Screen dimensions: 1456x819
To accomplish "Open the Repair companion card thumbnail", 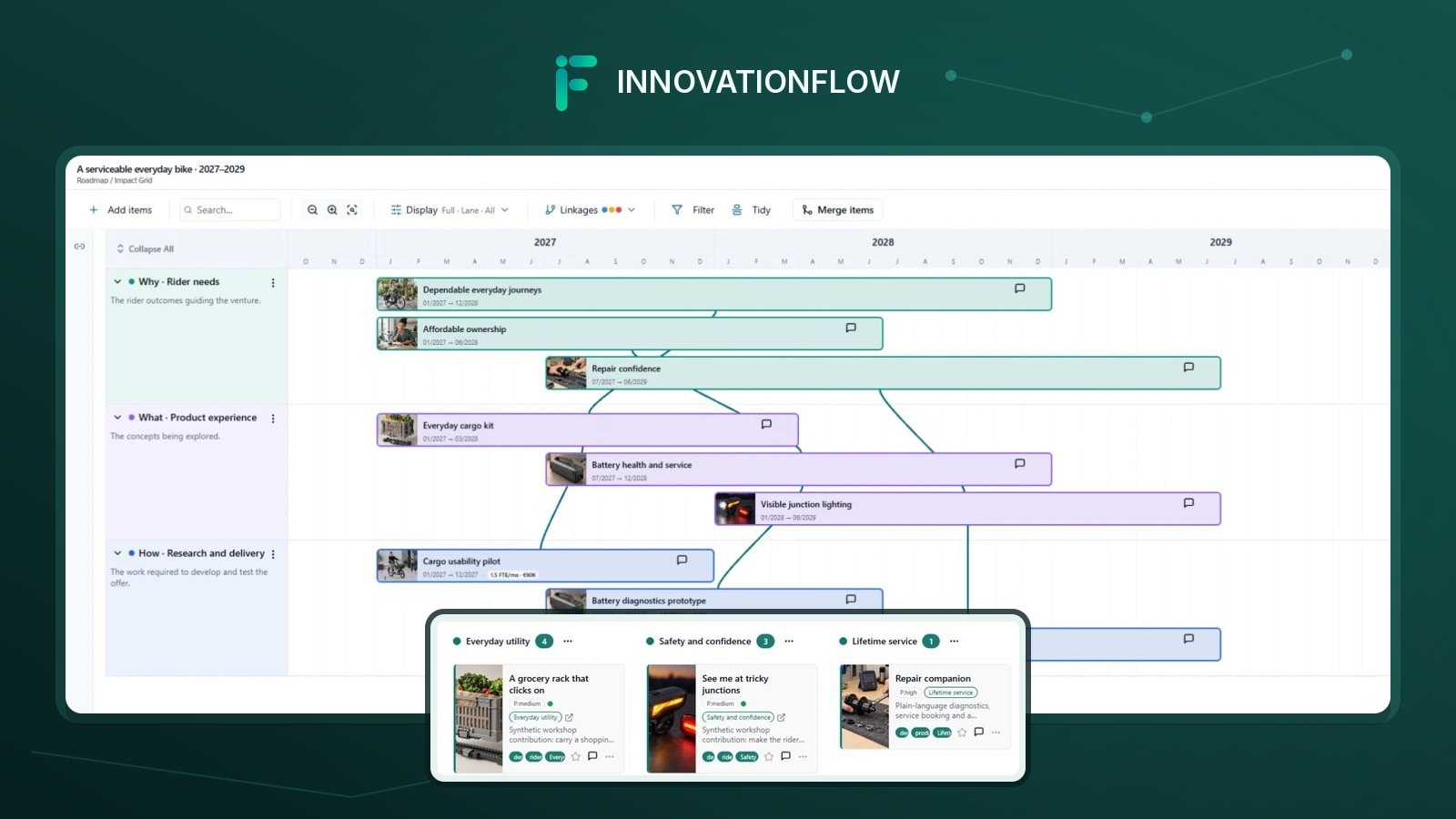I will 864,707.
